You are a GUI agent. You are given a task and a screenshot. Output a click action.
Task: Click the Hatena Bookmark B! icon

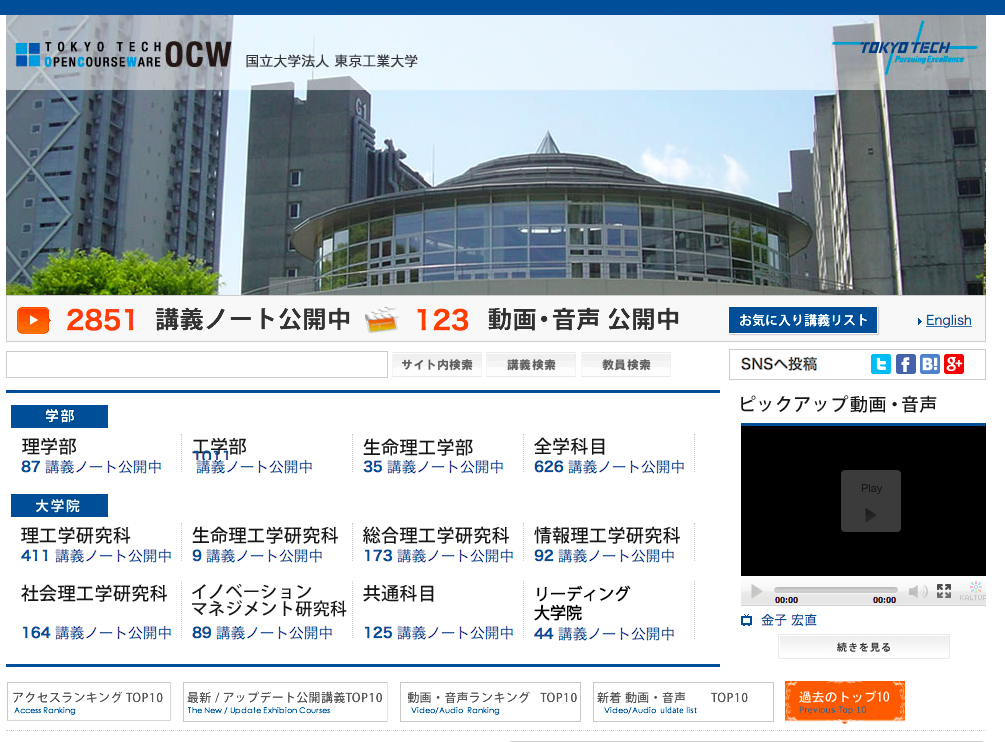930,364
